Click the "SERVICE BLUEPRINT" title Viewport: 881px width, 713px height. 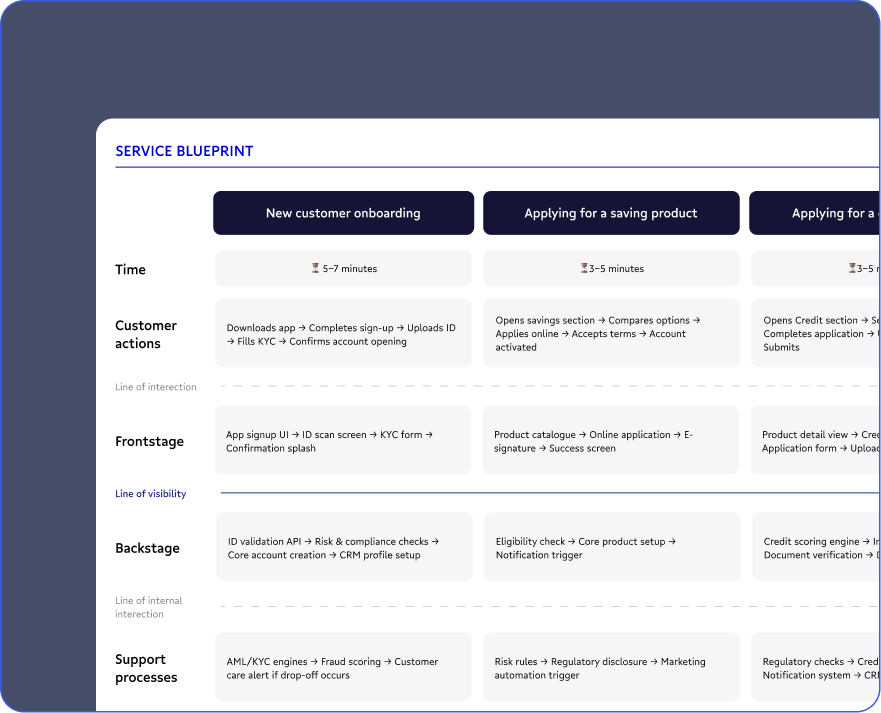pos(184,151)
